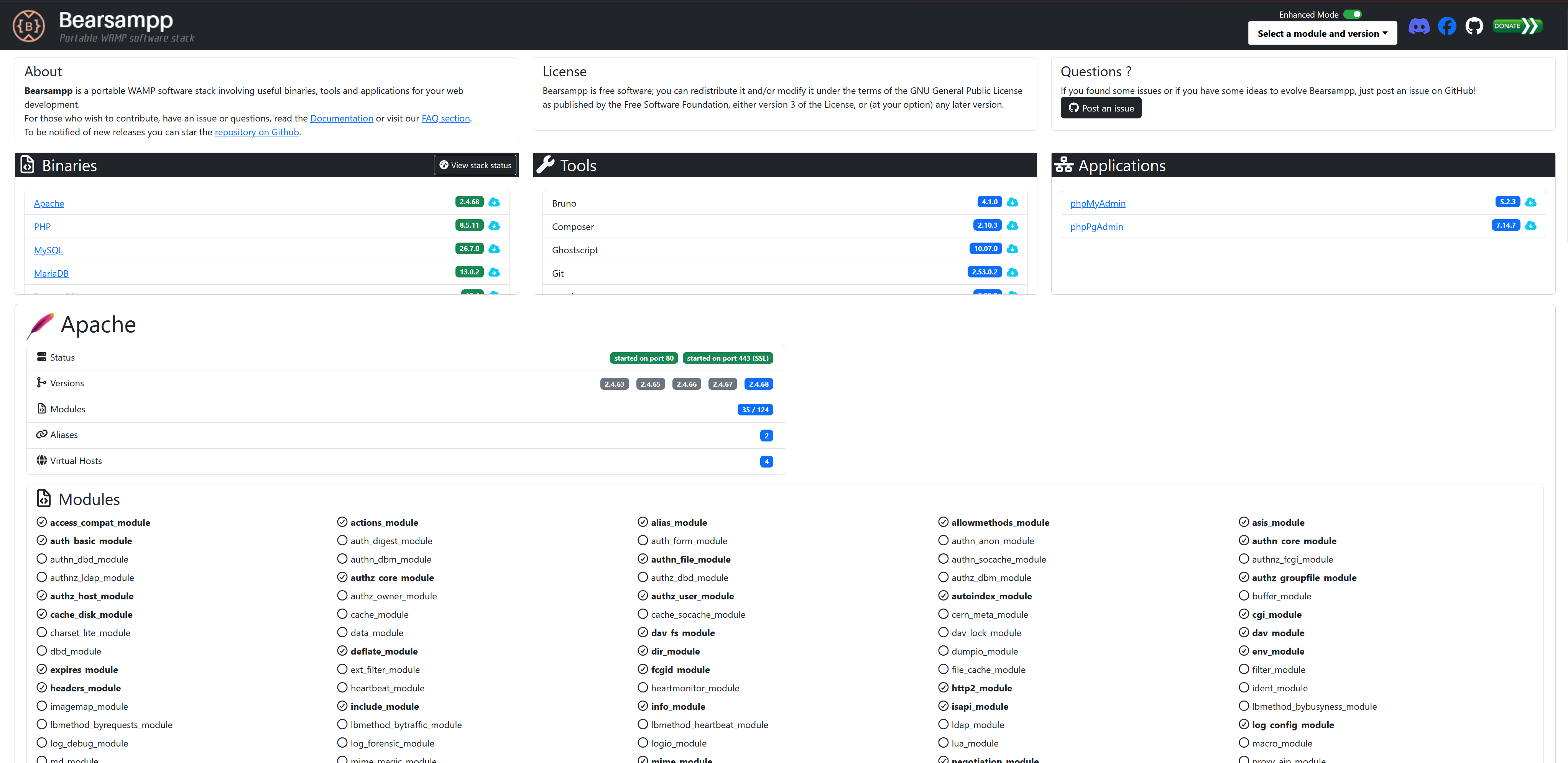Click the Binaries panel file icon
This screenshot has height=763, width=1568.
point(27,165)
